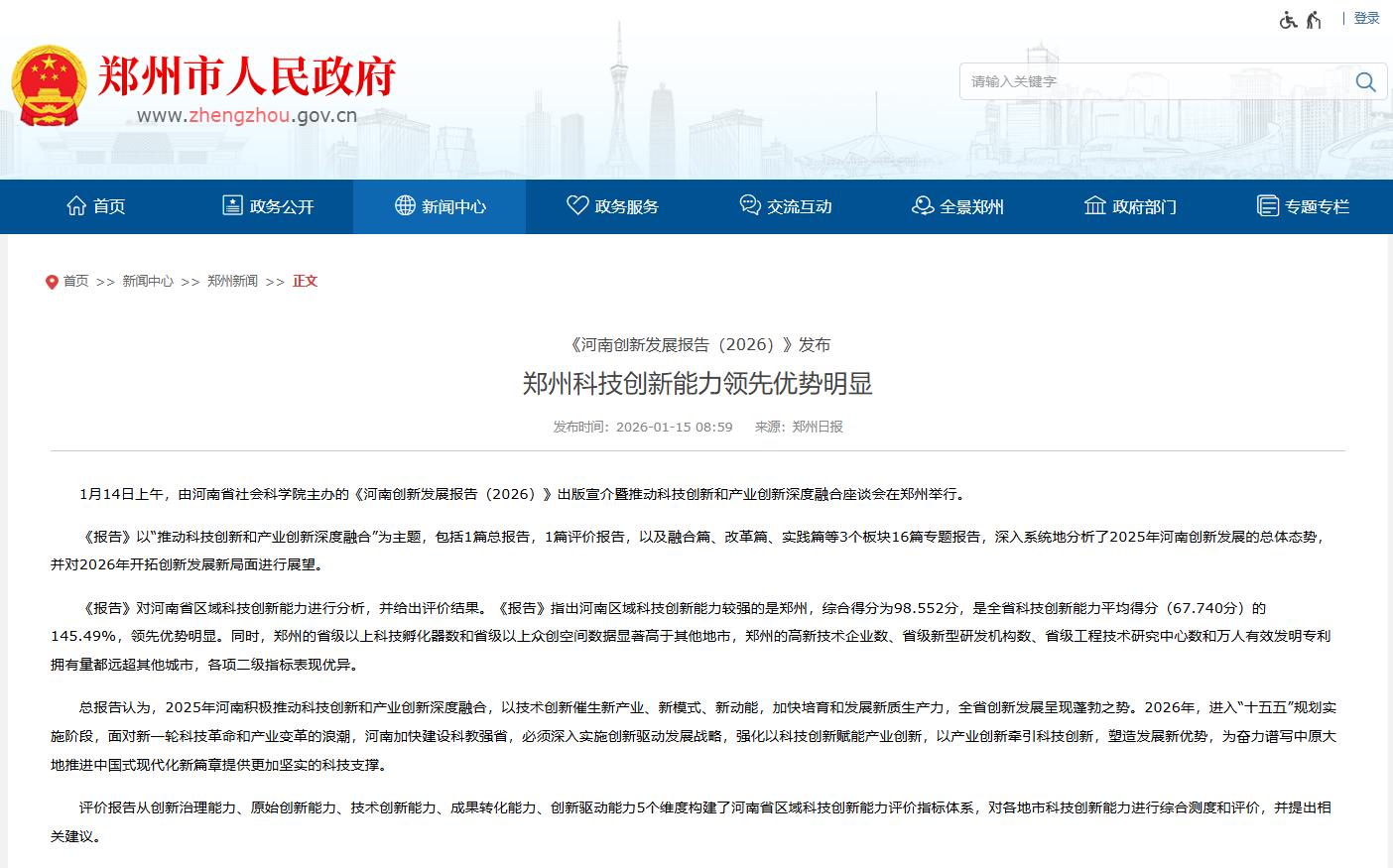Click the wheelchair accessibility icon
This screenshot has height=868, width=1393.
pos(1288,20)
